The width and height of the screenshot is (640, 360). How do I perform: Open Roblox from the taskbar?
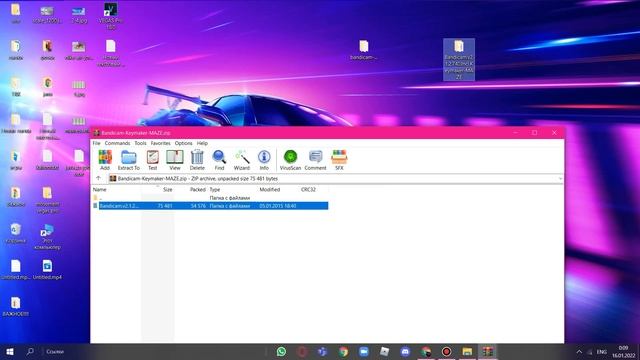(384, 351)
